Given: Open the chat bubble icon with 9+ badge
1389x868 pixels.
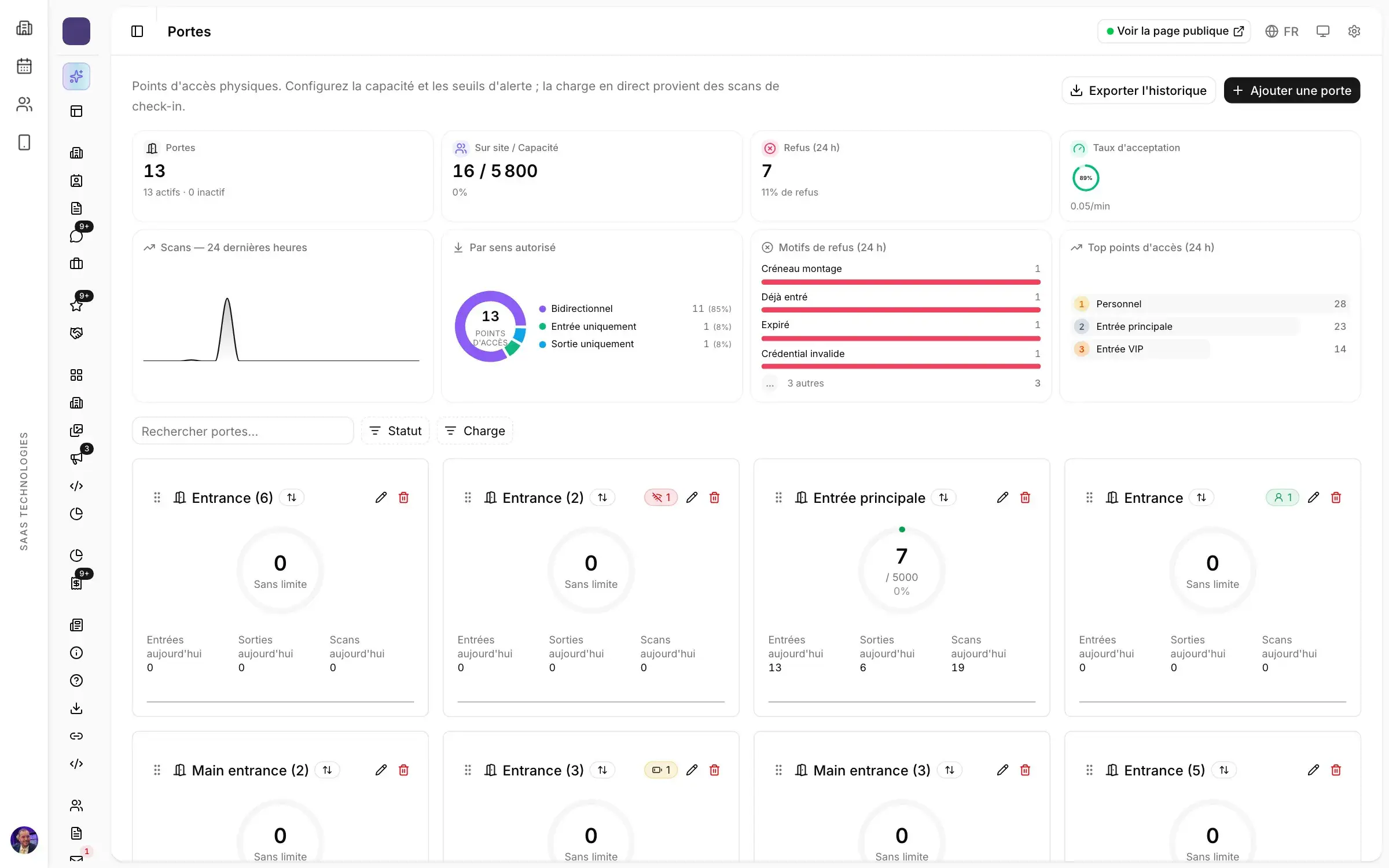Looking at the screenshot, I should [76, 236].
